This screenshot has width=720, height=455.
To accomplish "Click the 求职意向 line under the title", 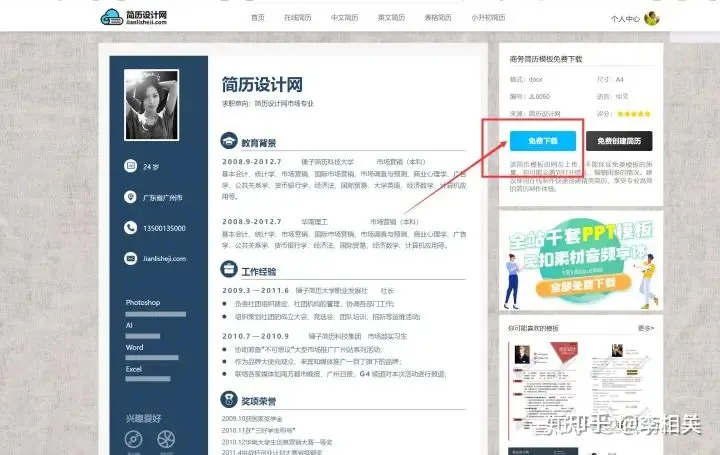I will [268, 104].
